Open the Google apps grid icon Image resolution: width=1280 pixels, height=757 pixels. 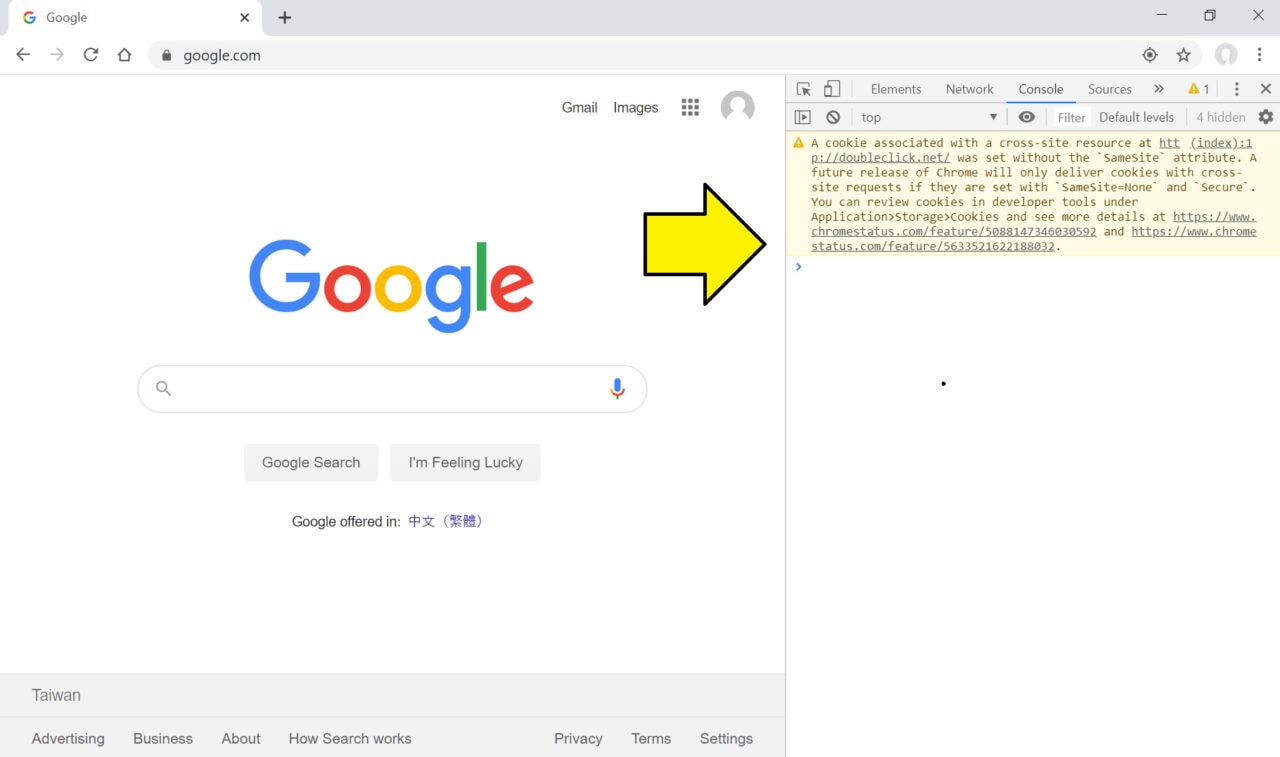690,107
